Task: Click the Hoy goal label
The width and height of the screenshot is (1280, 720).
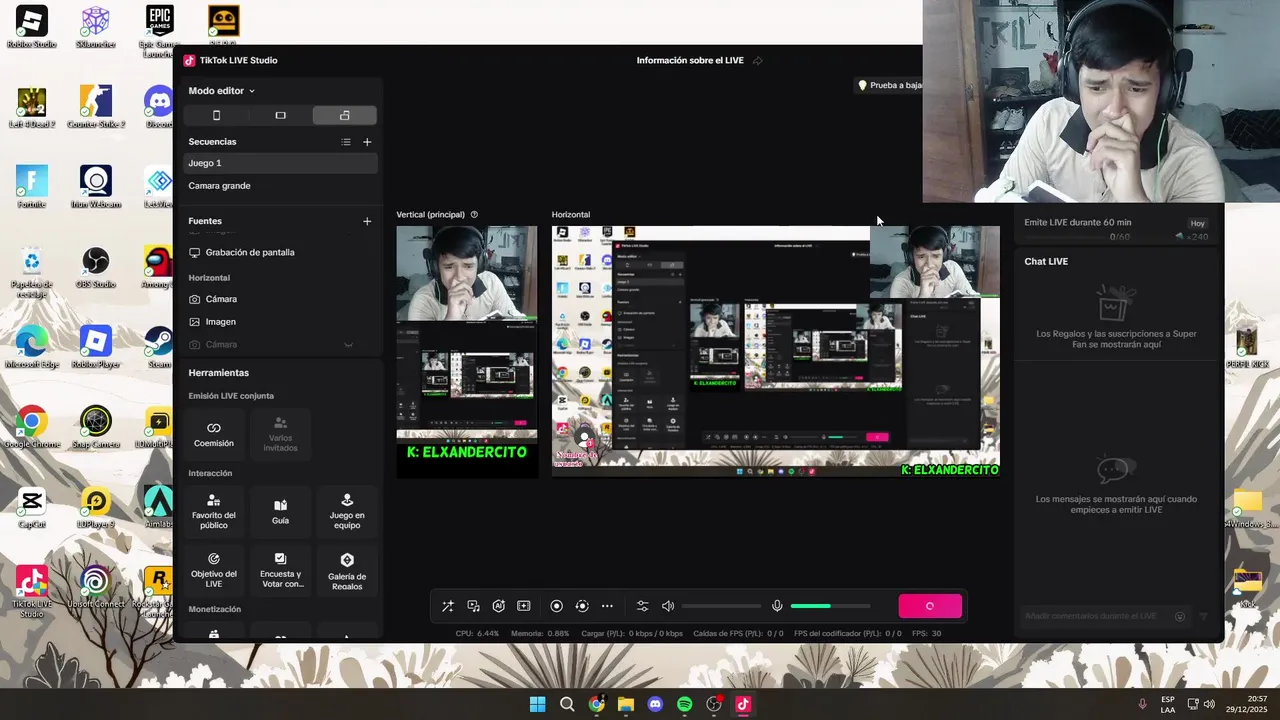Action: click(x=1198, y=224)
